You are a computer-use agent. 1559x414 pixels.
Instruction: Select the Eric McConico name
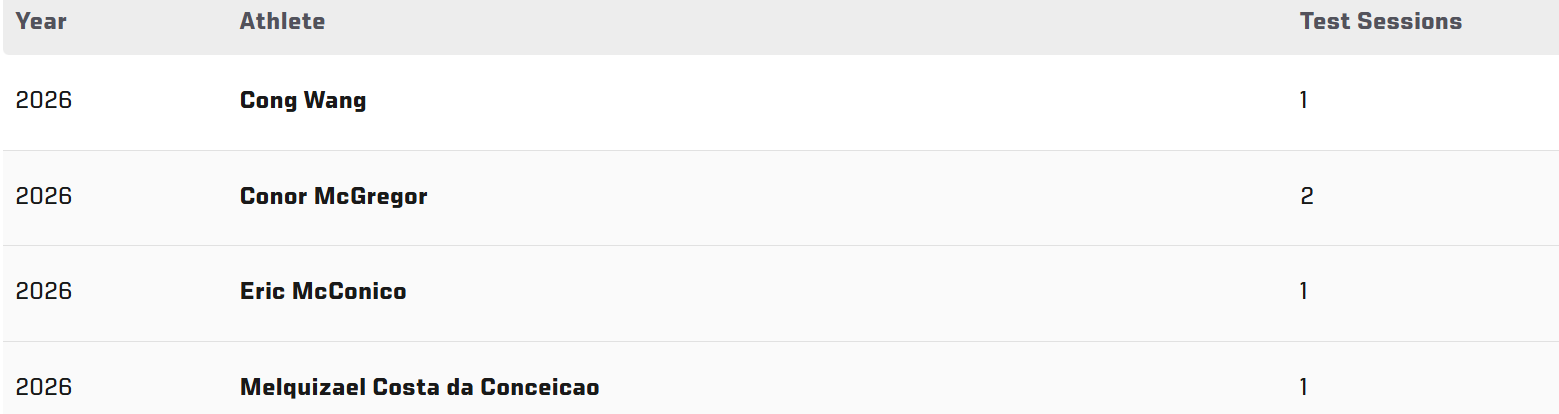pyautogui.click(x=323, y=292)
